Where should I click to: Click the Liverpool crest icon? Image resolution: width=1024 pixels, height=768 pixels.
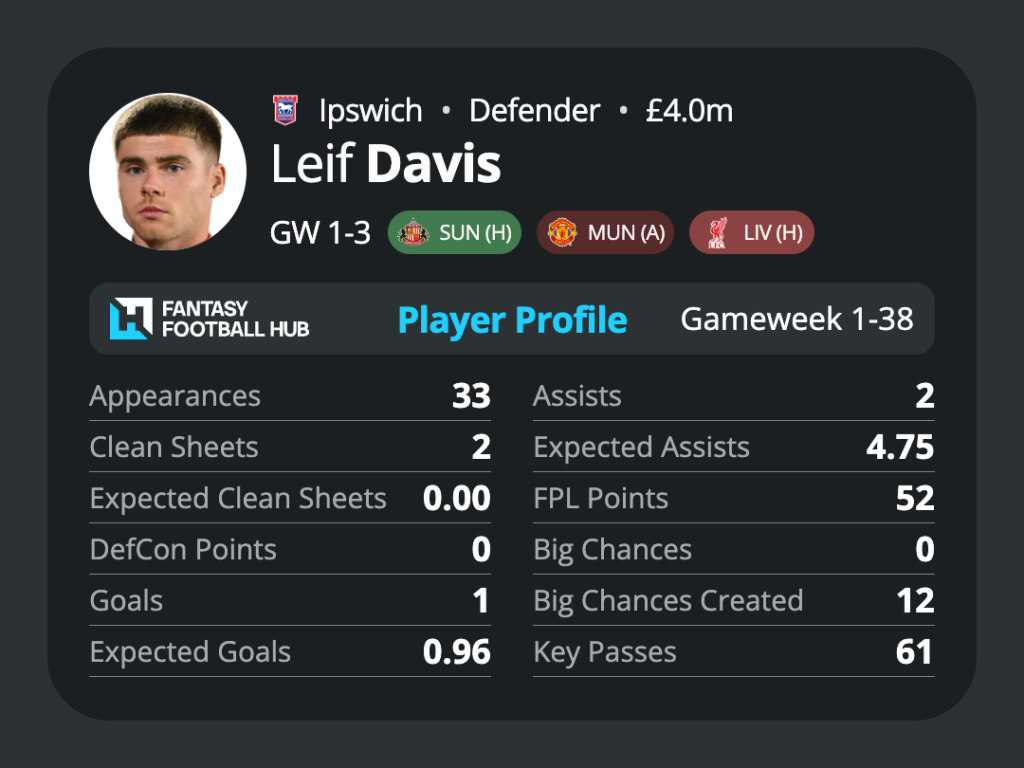(718, 232)
